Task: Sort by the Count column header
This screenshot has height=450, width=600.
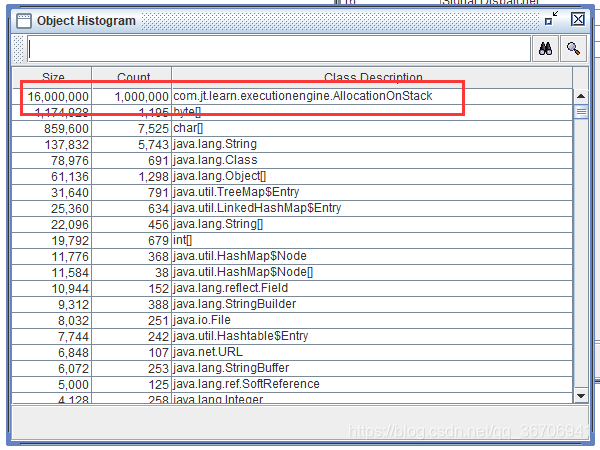Action: (132, 77)
